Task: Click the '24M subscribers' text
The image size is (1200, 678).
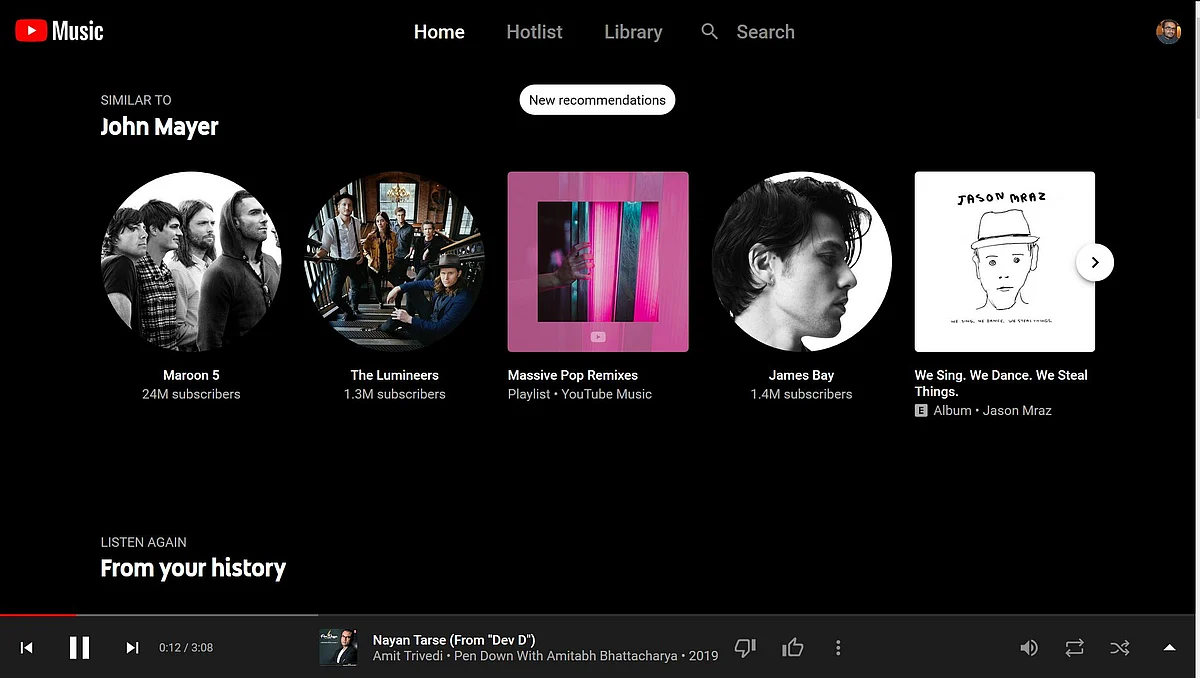Action: (191, 394)
